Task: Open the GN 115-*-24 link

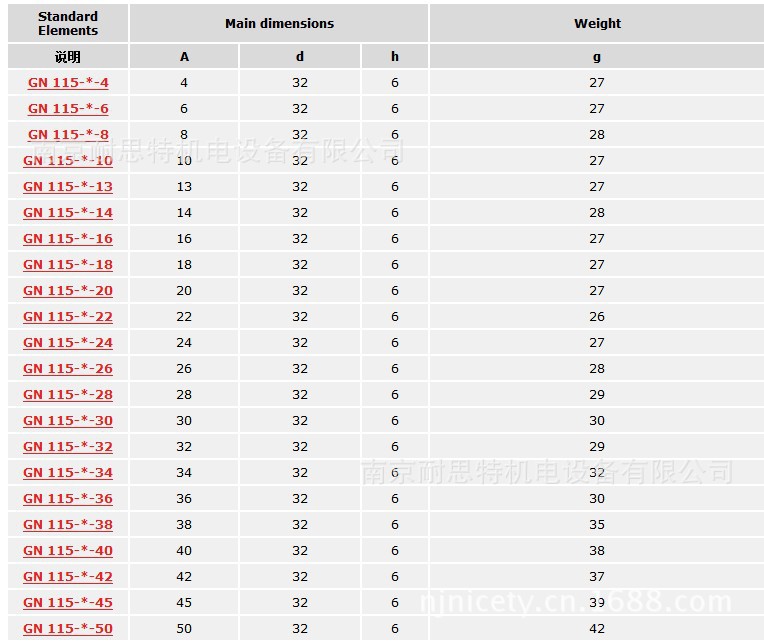Action: click(68, 343)
